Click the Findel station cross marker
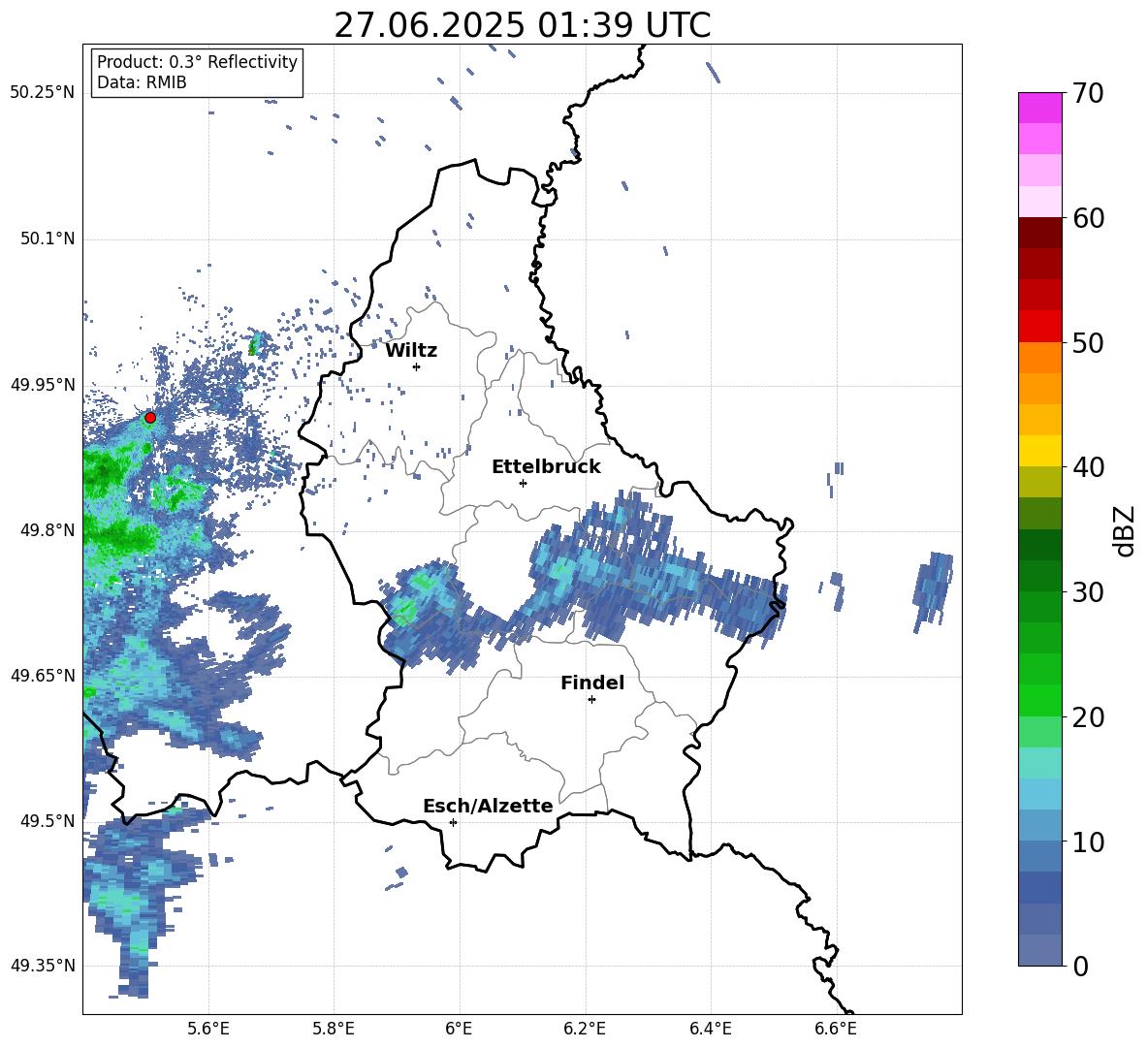Image resolution: width=1148 pixels, height=1048 pixels. (591, 700)
